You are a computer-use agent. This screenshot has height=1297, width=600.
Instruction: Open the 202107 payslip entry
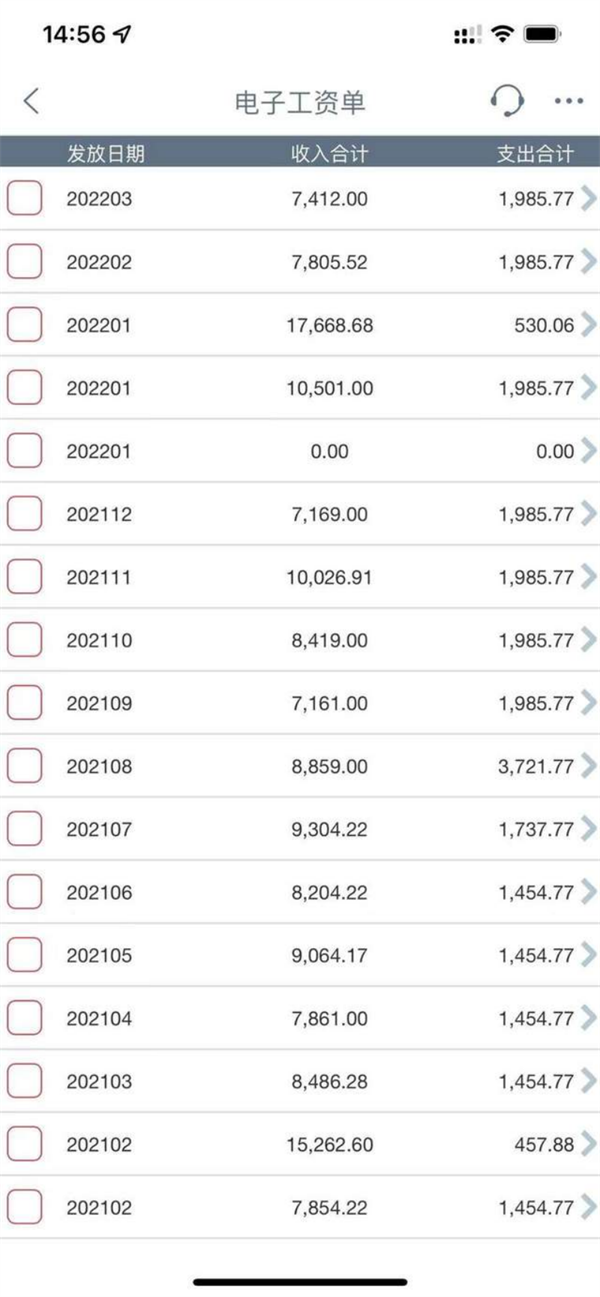point(300,829)
